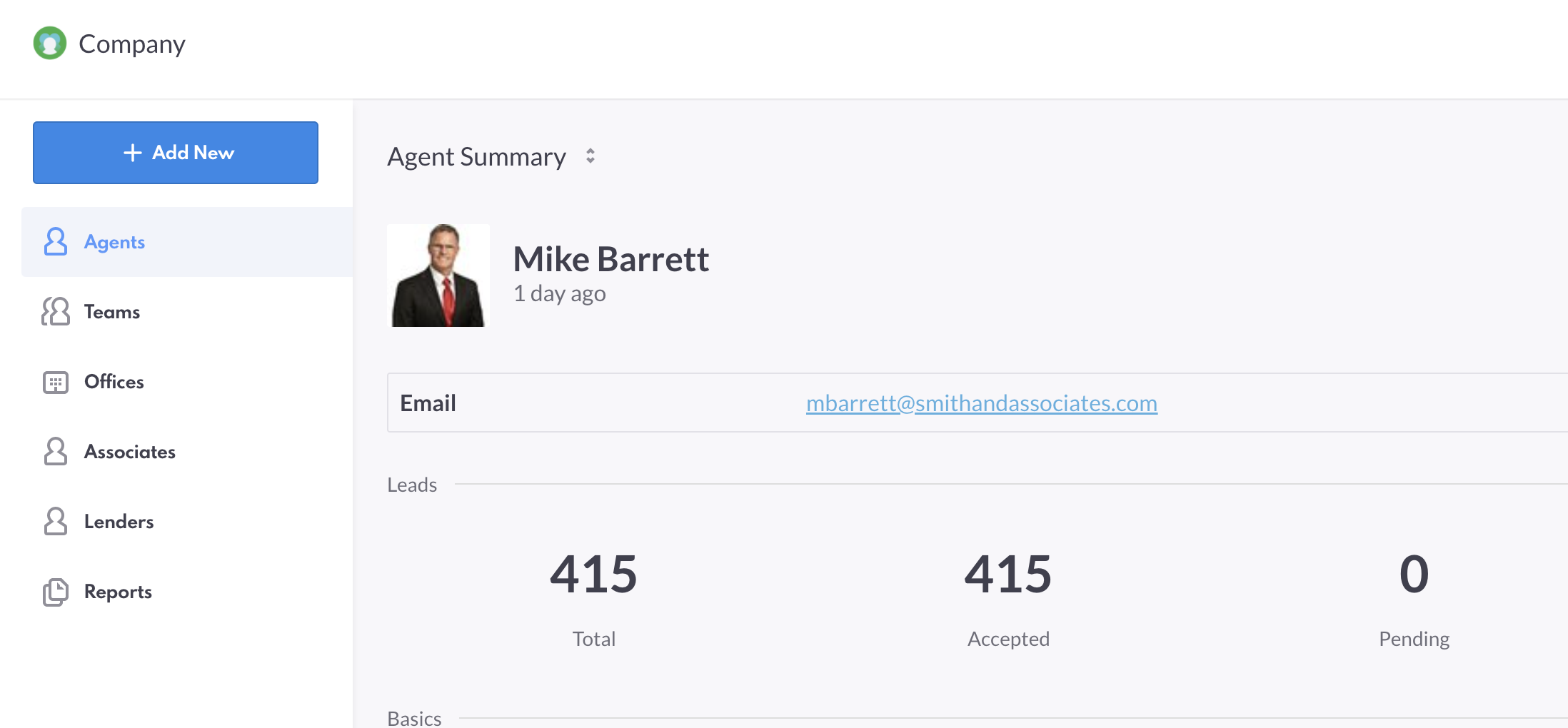Click the plus icon on Add New
This screenshot has width=1568, height=728.
pos(133,153)
